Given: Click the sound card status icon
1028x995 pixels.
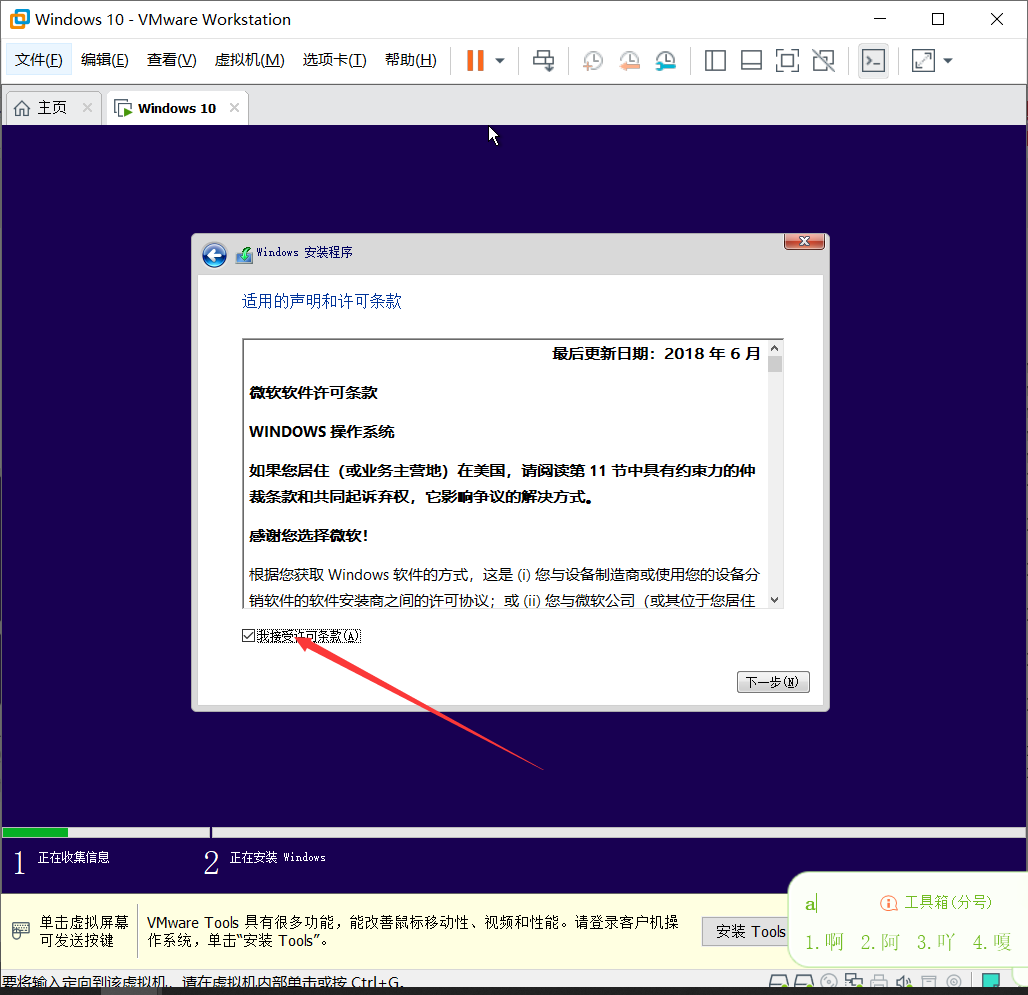Looking at the screenshot, I should (x=904, y=981).
